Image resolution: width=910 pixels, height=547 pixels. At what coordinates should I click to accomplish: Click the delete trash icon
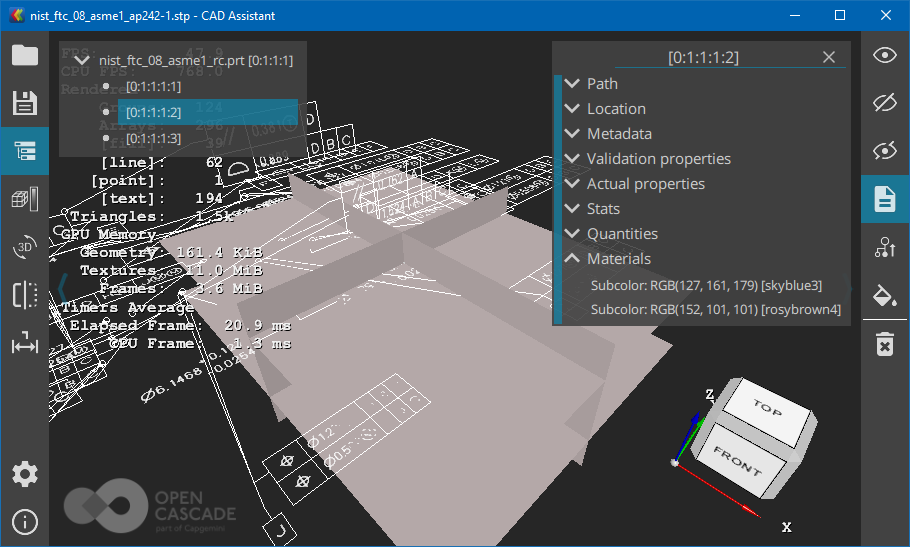point(885,344)
